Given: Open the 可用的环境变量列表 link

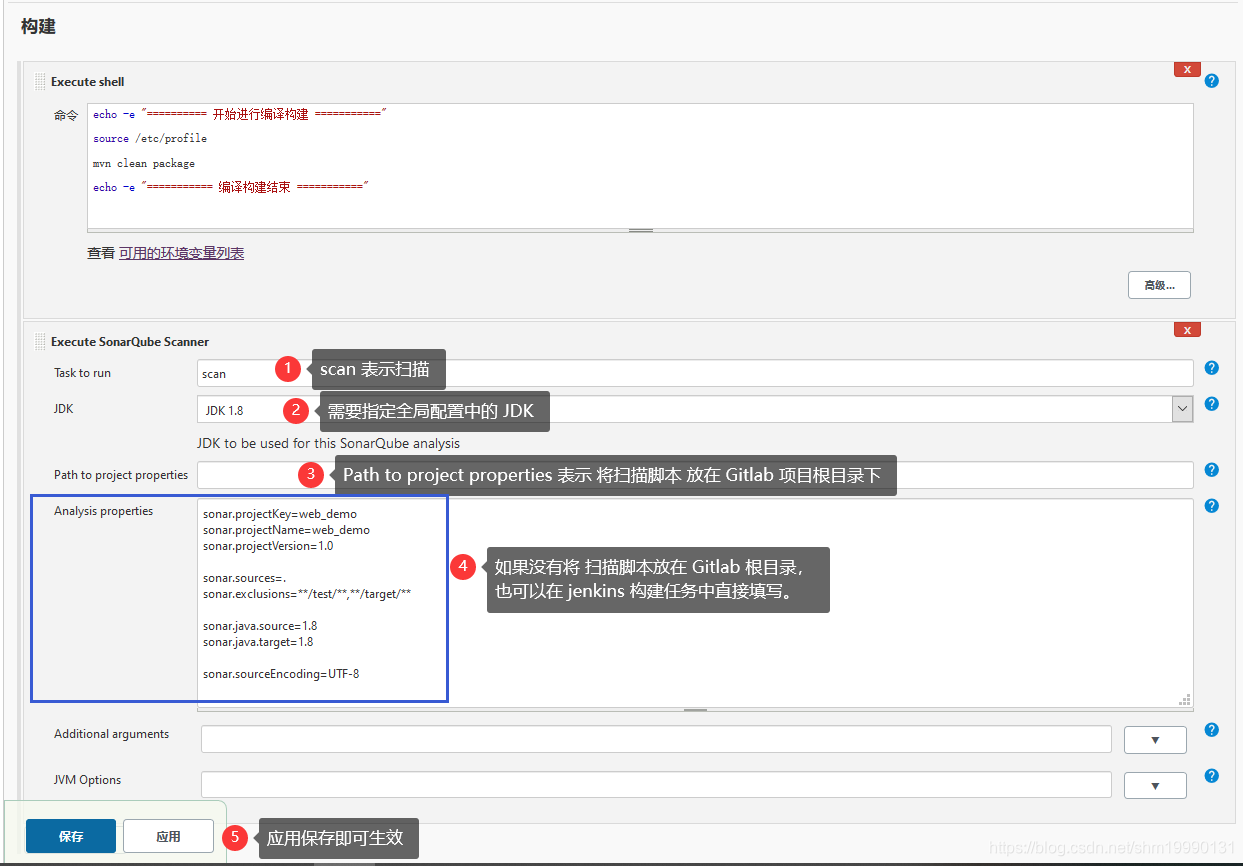Looking at the screenshot, I should (x=181, y=253).
